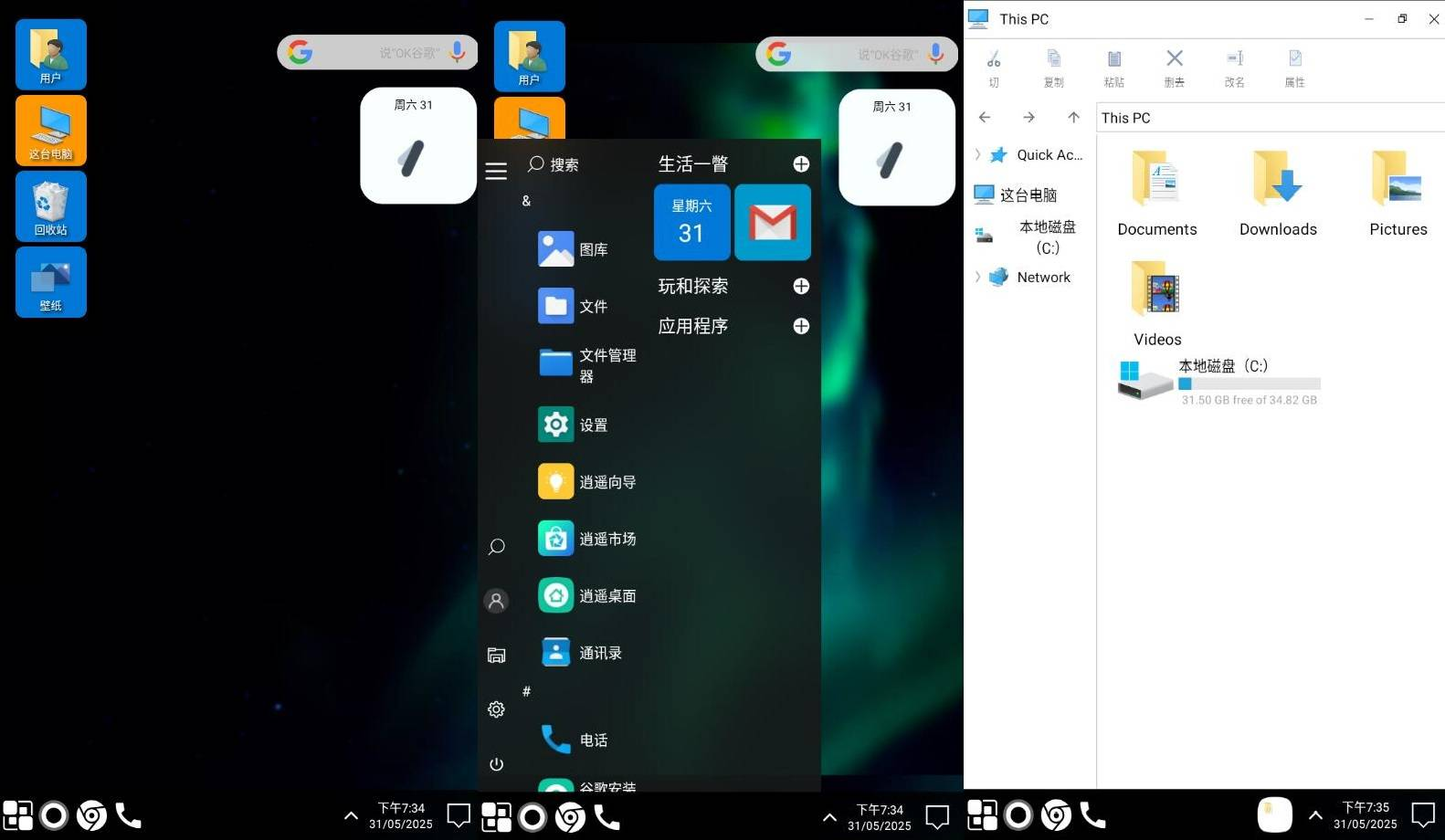The height and width of the screenshot is (840, 1445).
Task: Open the 回收站 recycle bin desktop icon
Action: pyautogui.click(x=51, y=206)
